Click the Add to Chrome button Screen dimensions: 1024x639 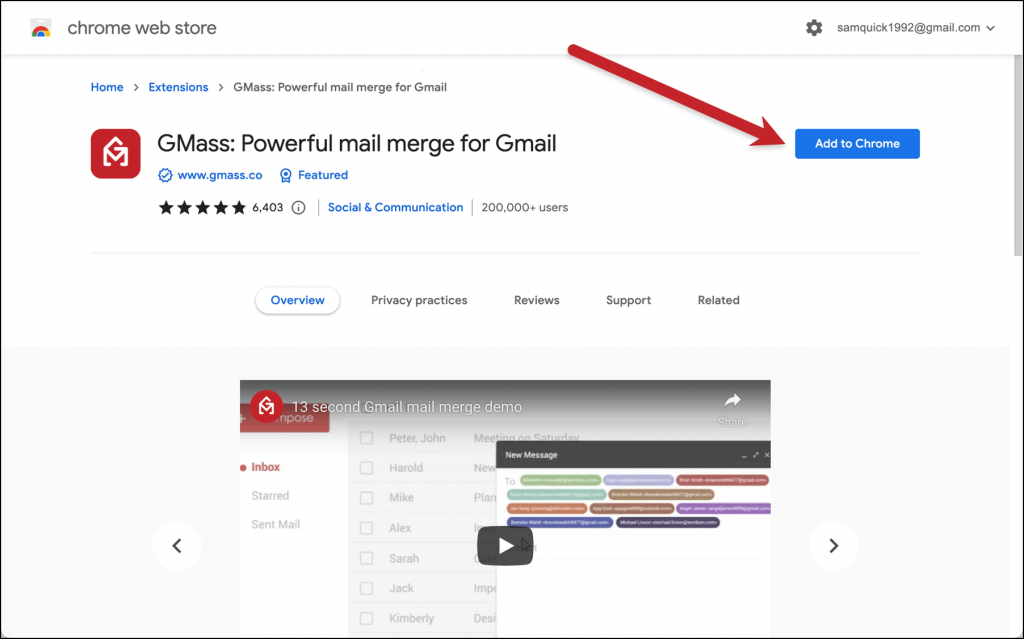(857, 143)
